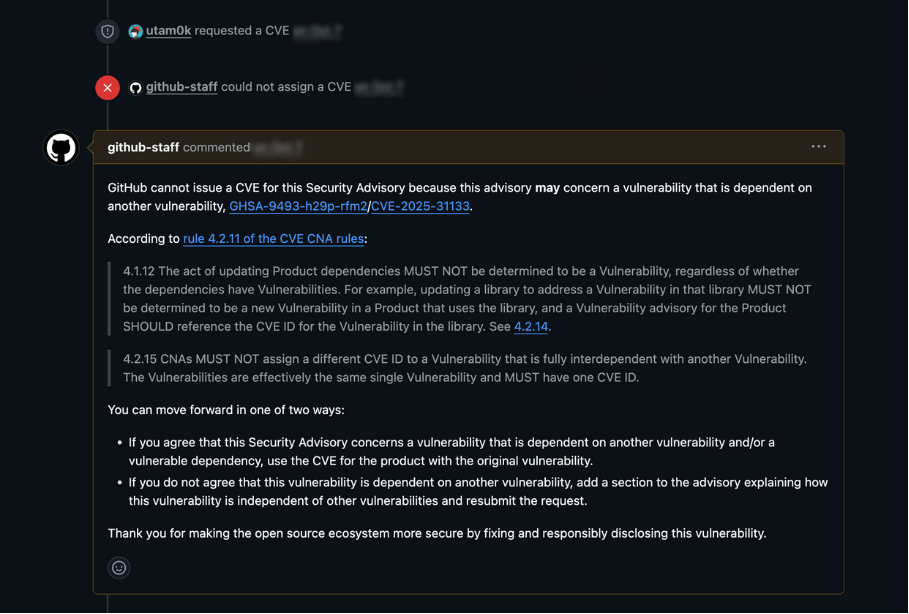Click github-staff's circular avatar thumbnail
This screenshot has width=909, height=614.
pyautogui.click(x=60, y=147)
